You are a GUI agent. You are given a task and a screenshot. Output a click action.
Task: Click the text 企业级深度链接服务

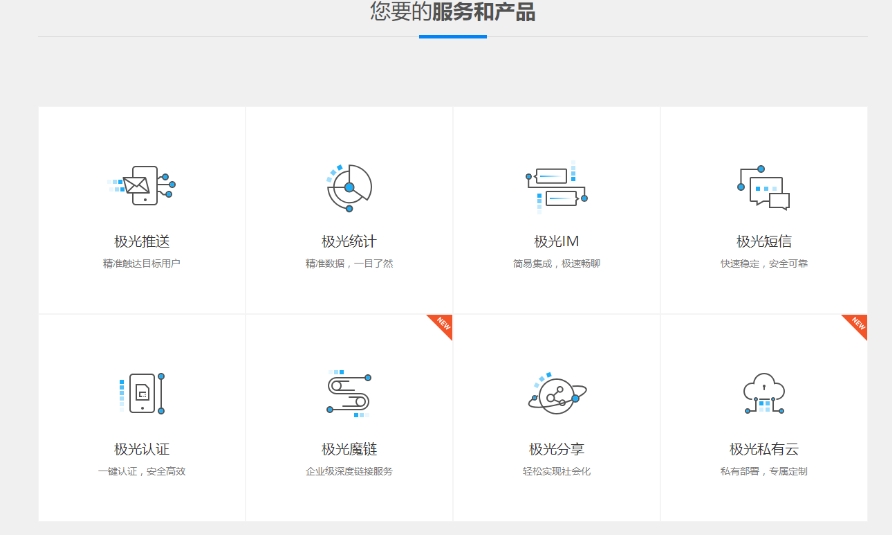click(x=349, y=471)
